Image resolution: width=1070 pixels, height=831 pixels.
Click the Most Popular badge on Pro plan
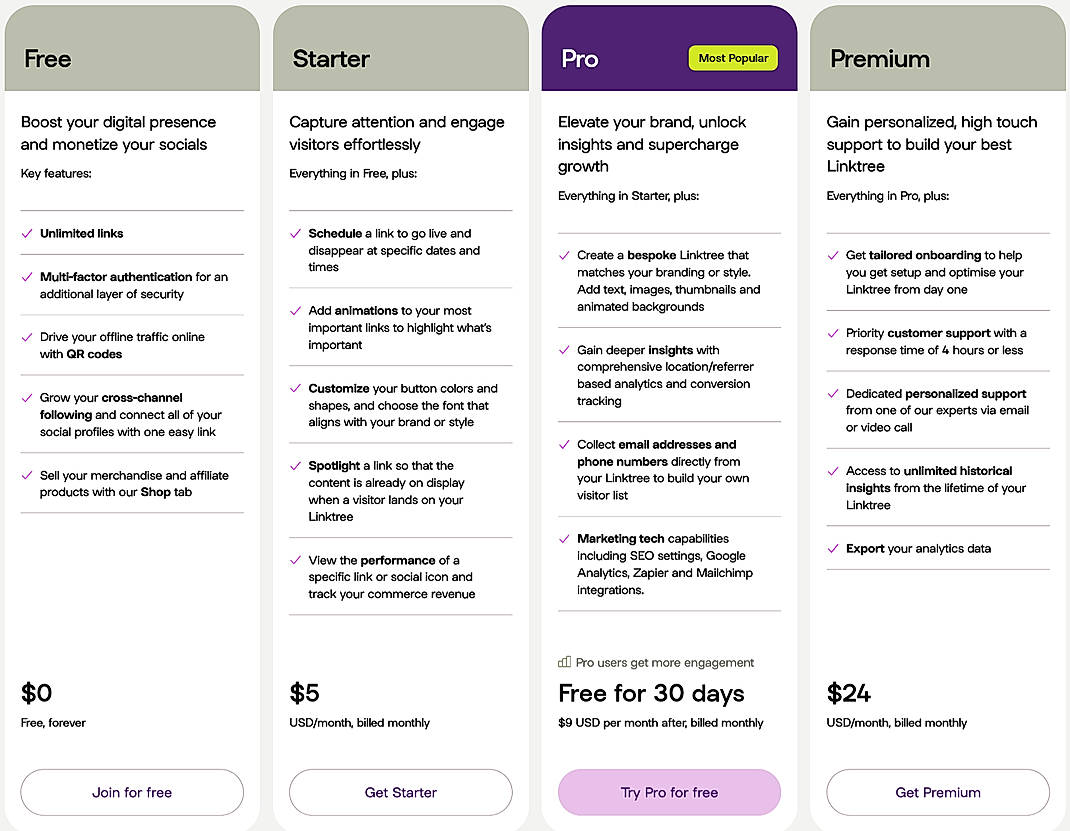(733, 58)
